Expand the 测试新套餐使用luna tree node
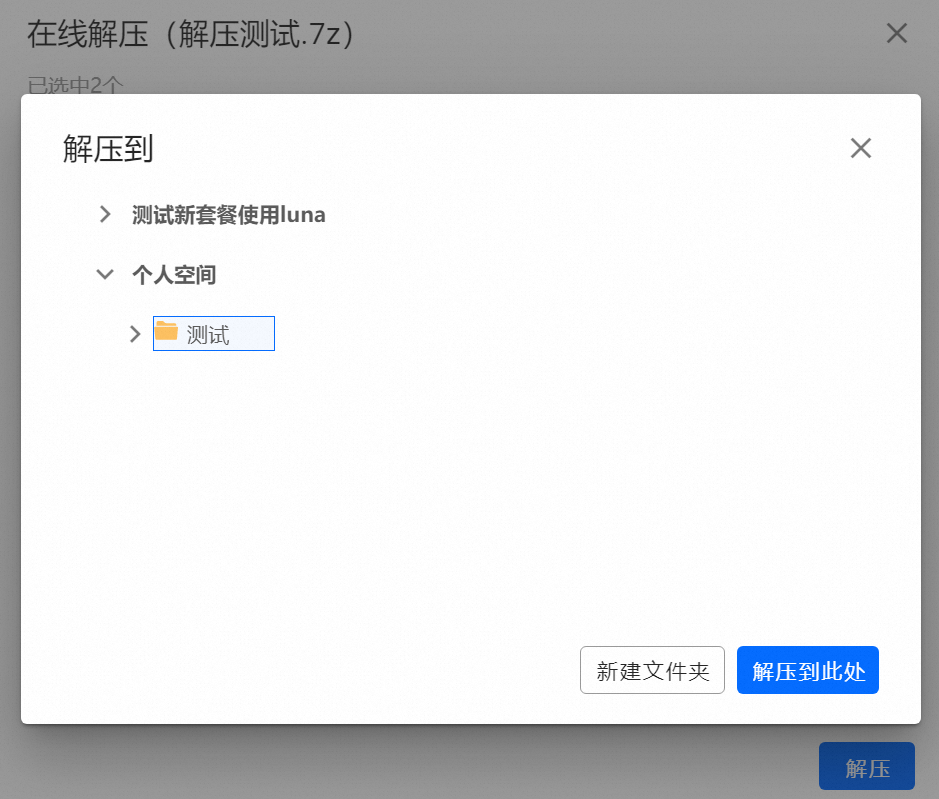 click(105, 214)
